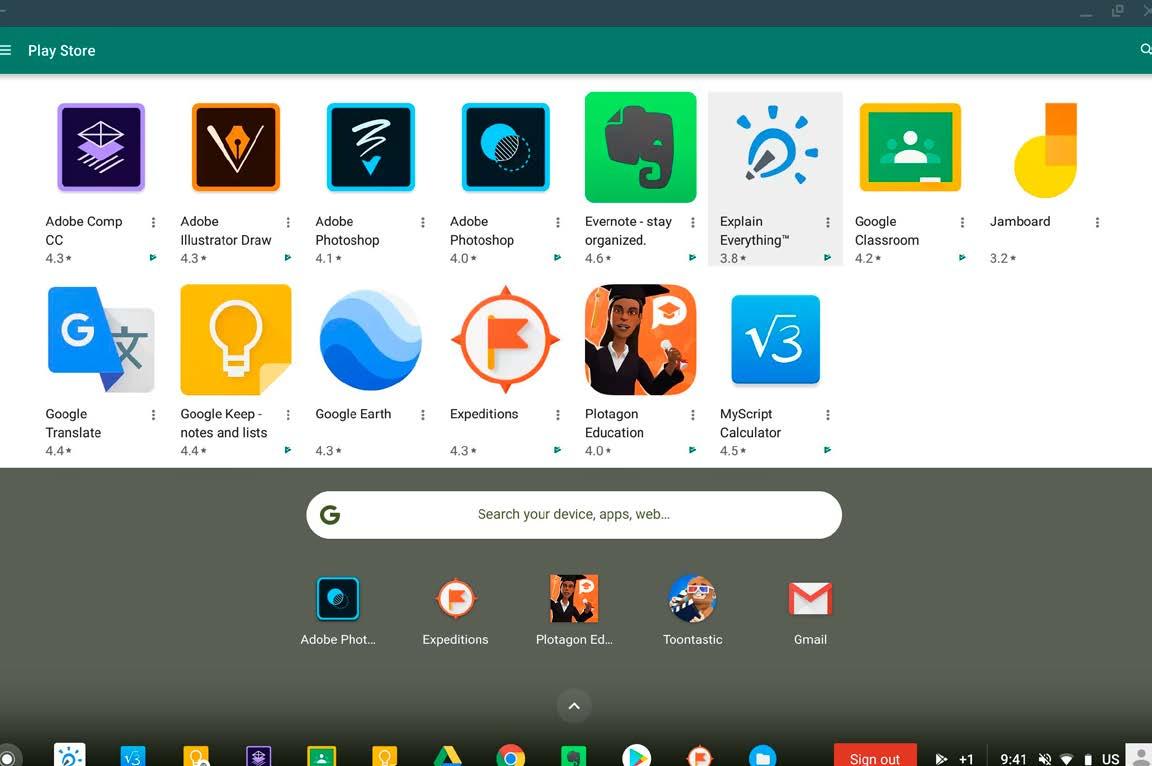The image size is (1152, 766).
Task: Open three-dot menu for Expeditions in Play Store
Action: (558, 415)
